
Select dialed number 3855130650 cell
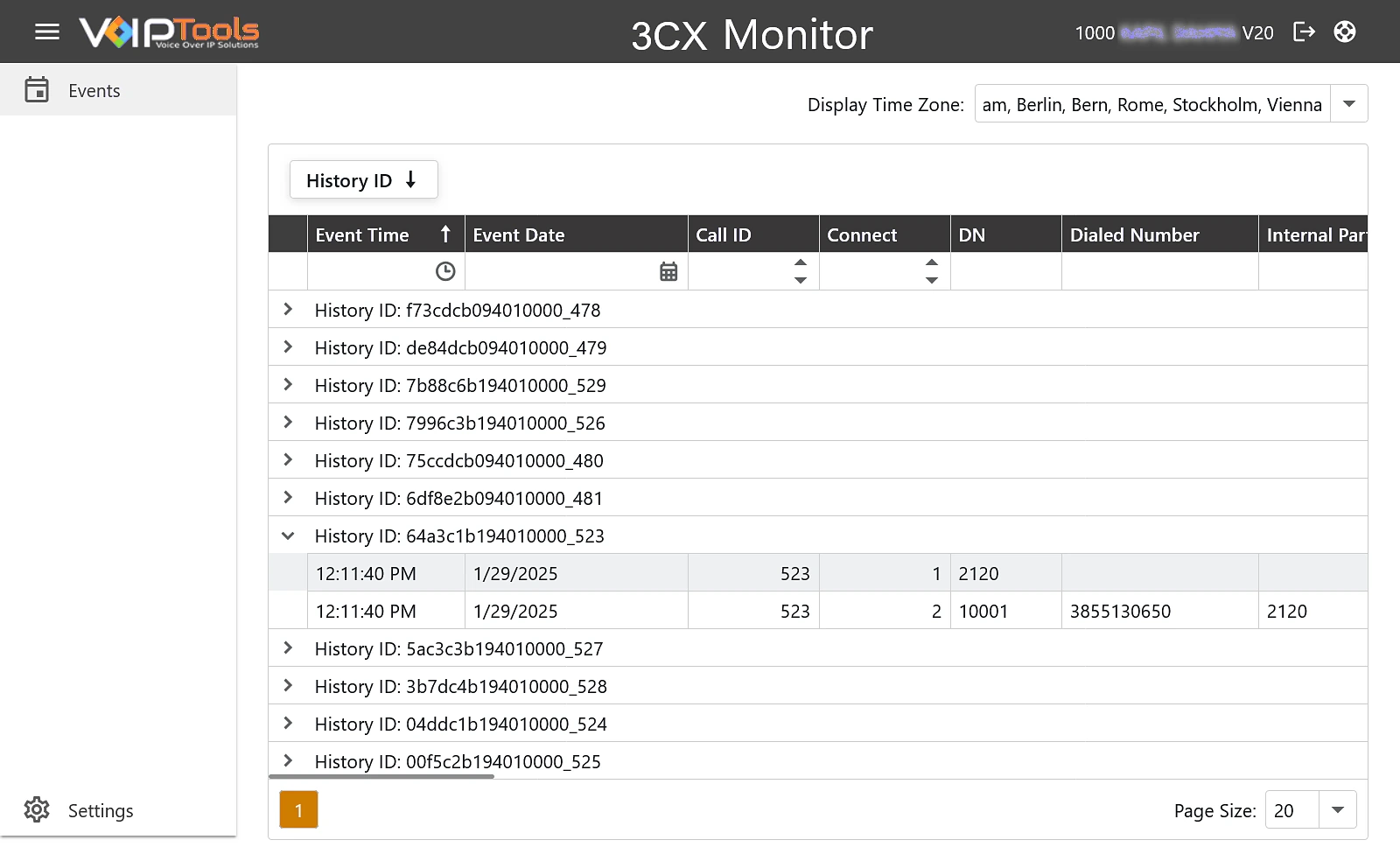click(1159, 611)
